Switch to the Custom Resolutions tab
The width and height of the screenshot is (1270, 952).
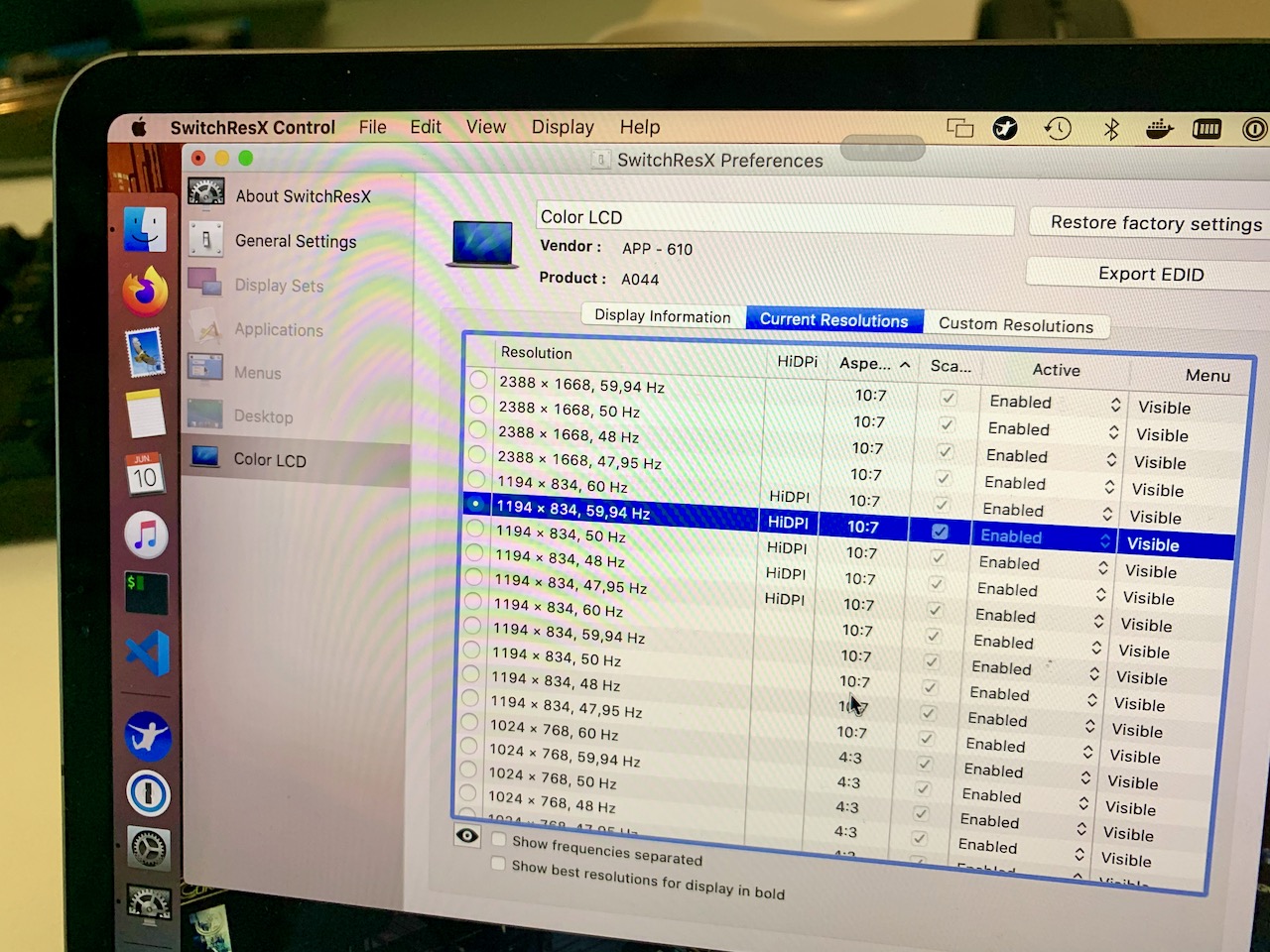1018,325
